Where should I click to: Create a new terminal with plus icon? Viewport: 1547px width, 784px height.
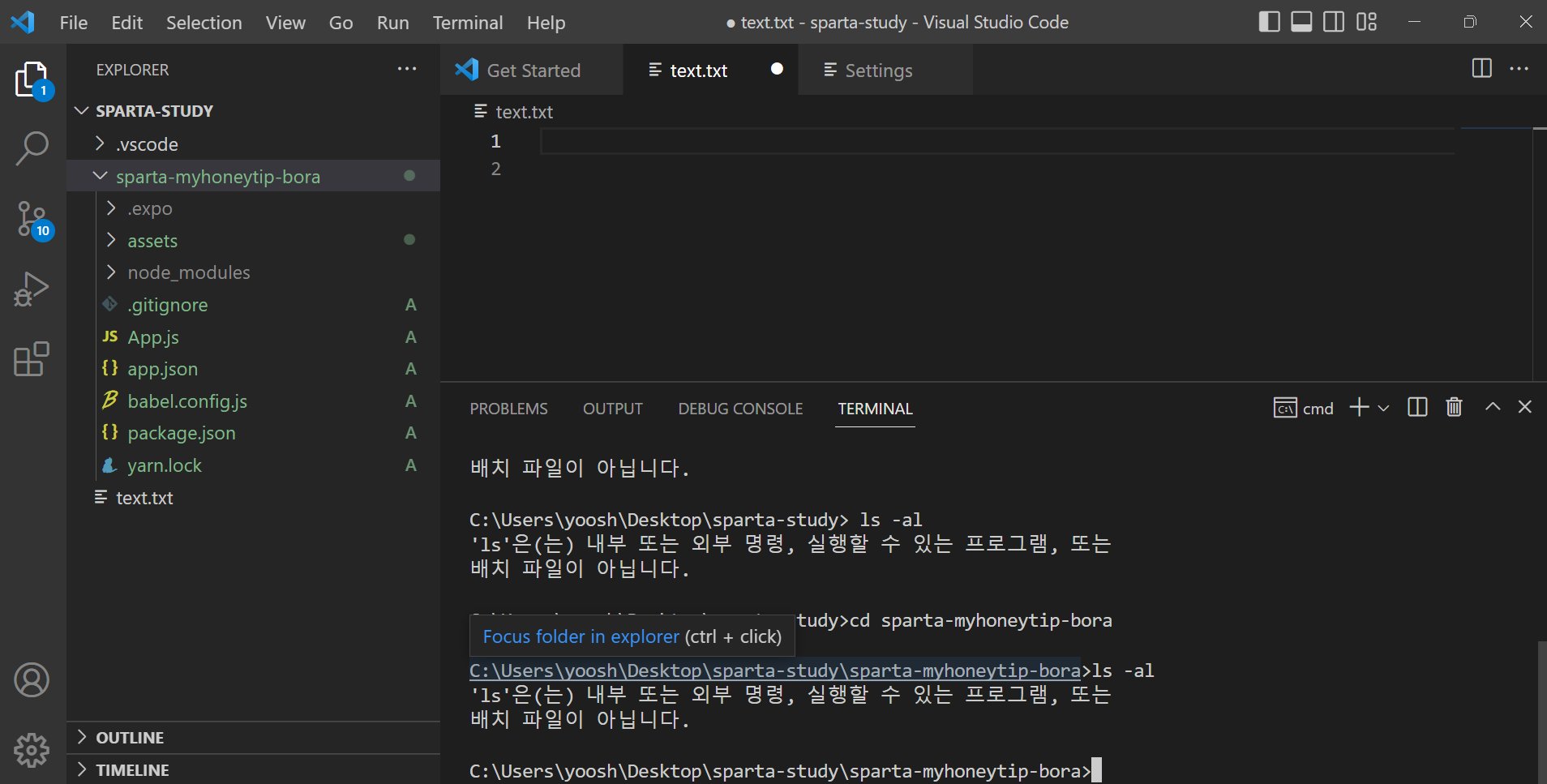click(1359, 407)
